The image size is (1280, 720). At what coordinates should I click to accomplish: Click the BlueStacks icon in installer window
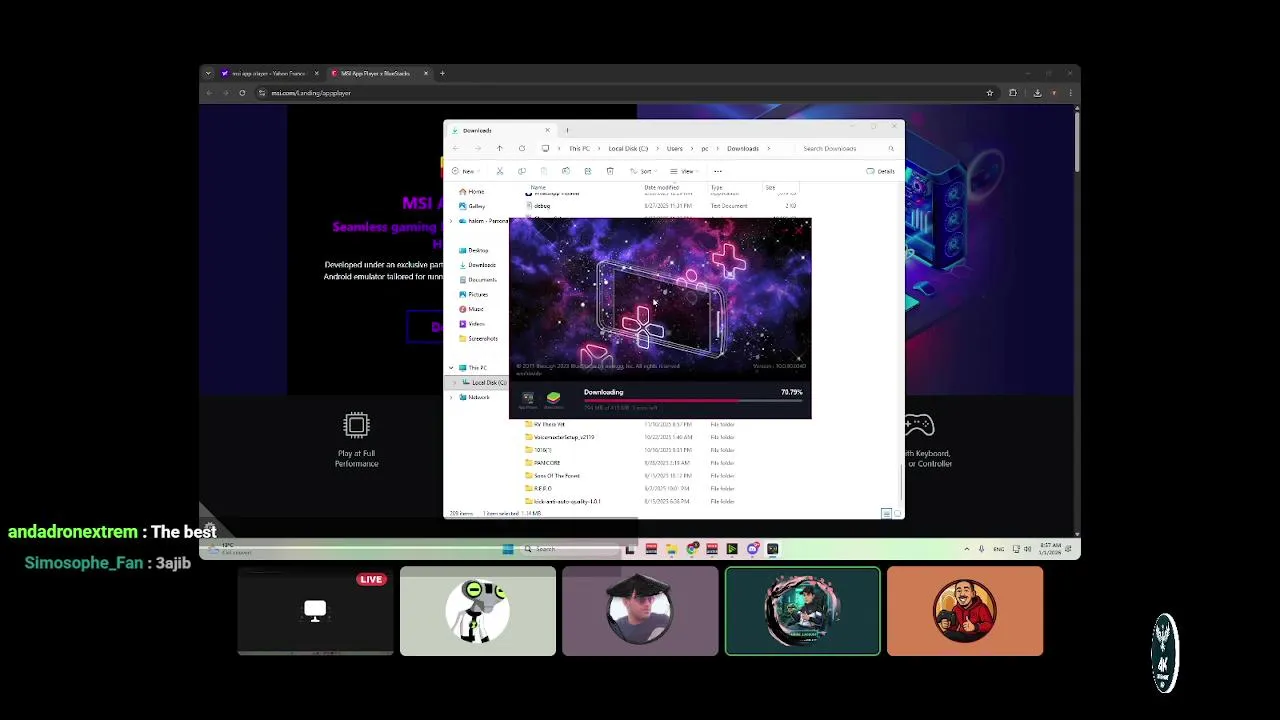(553, 399)
